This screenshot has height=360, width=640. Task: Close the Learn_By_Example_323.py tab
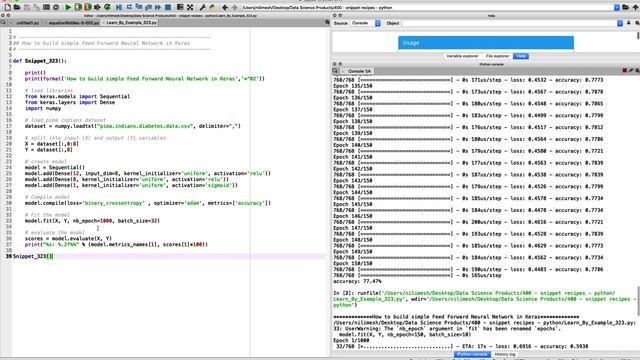(x=104, y=22)
